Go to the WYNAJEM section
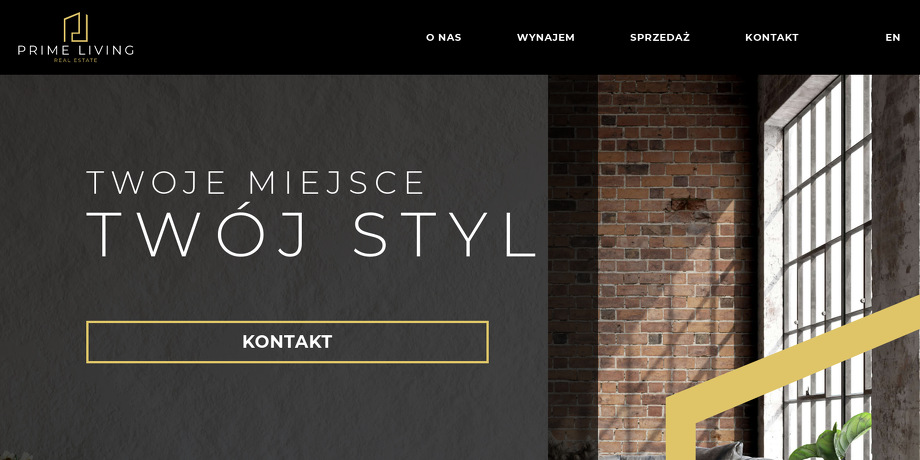Image resolution: width=920 pixels, height=460 pixels. point(546,38)
